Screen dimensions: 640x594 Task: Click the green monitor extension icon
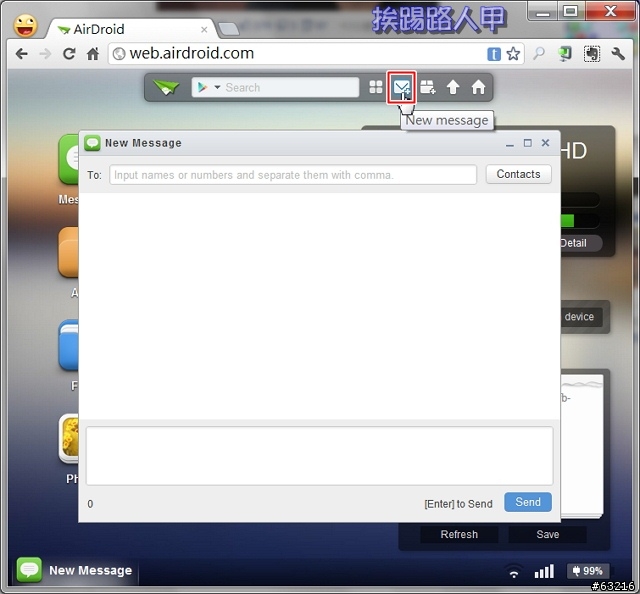(x=565, y=53)
